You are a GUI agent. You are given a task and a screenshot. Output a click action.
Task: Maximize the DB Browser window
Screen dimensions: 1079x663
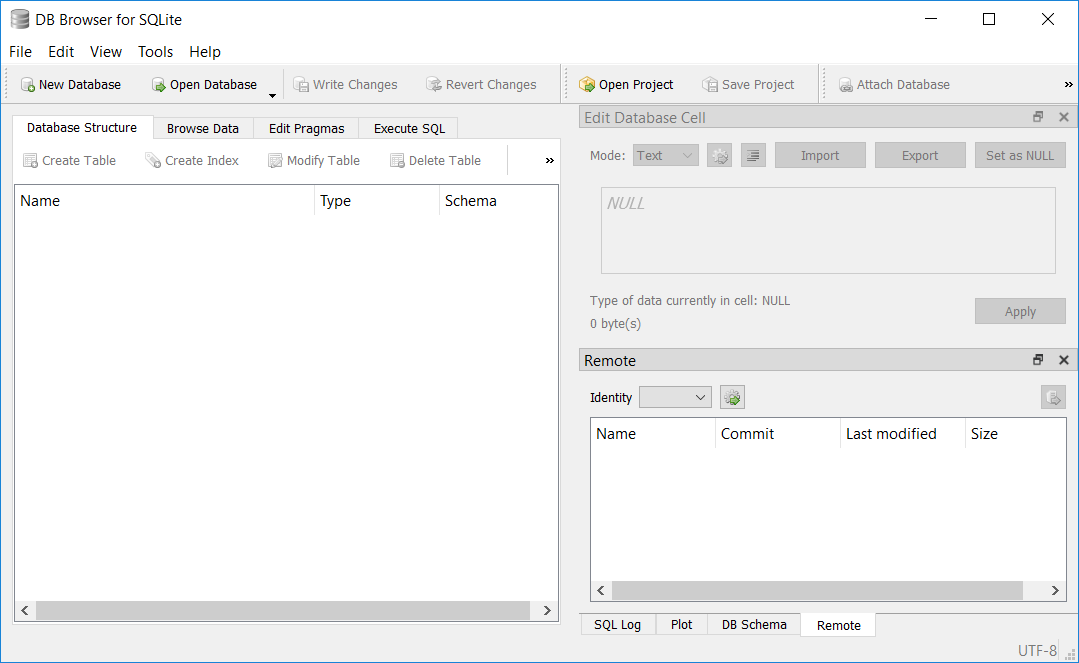[x=989, y=19]
